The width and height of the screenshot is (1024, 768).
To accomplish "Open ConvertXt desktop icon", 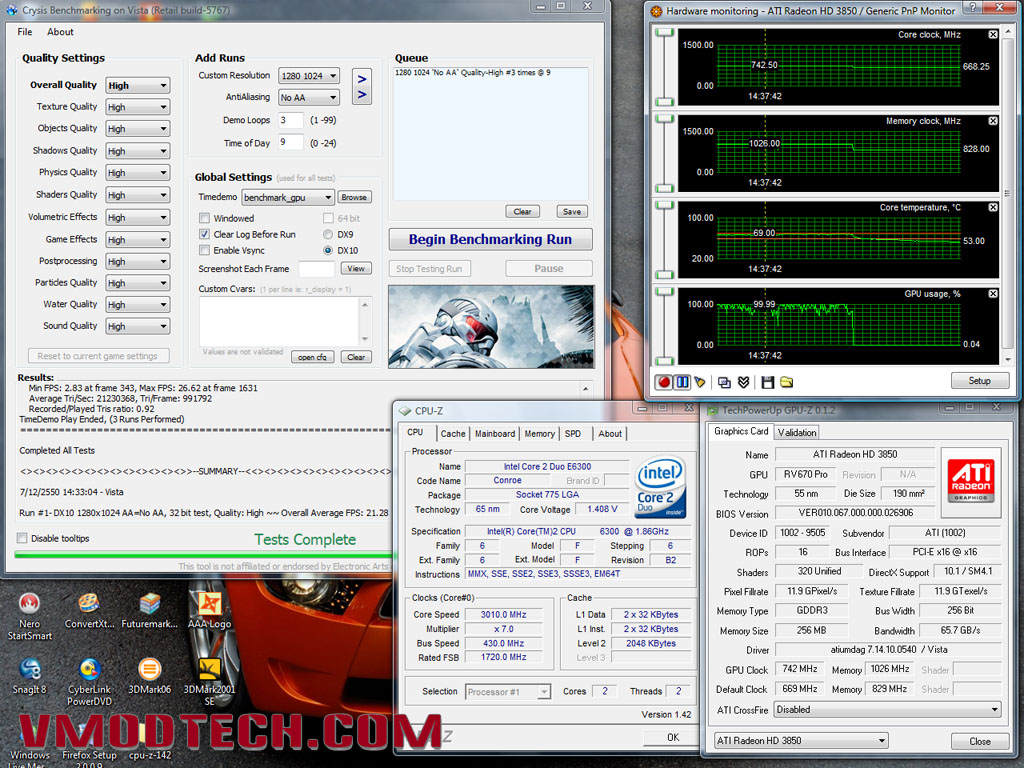I will (x=89, y=611).
